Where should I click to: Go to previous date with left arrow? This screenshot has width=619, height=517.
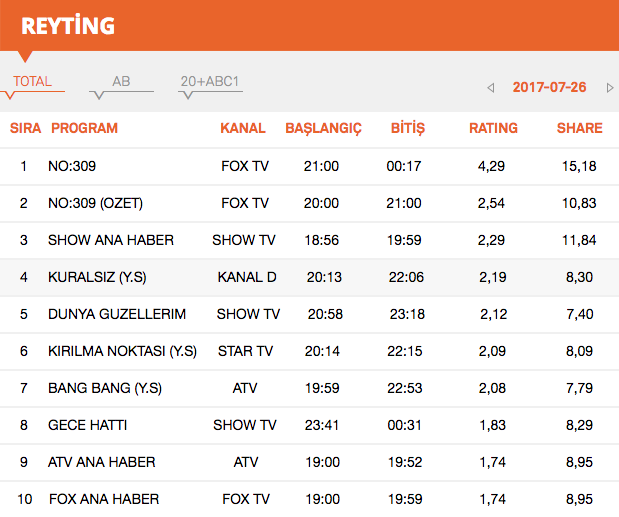pyautogui.click(x=491, y=88)
